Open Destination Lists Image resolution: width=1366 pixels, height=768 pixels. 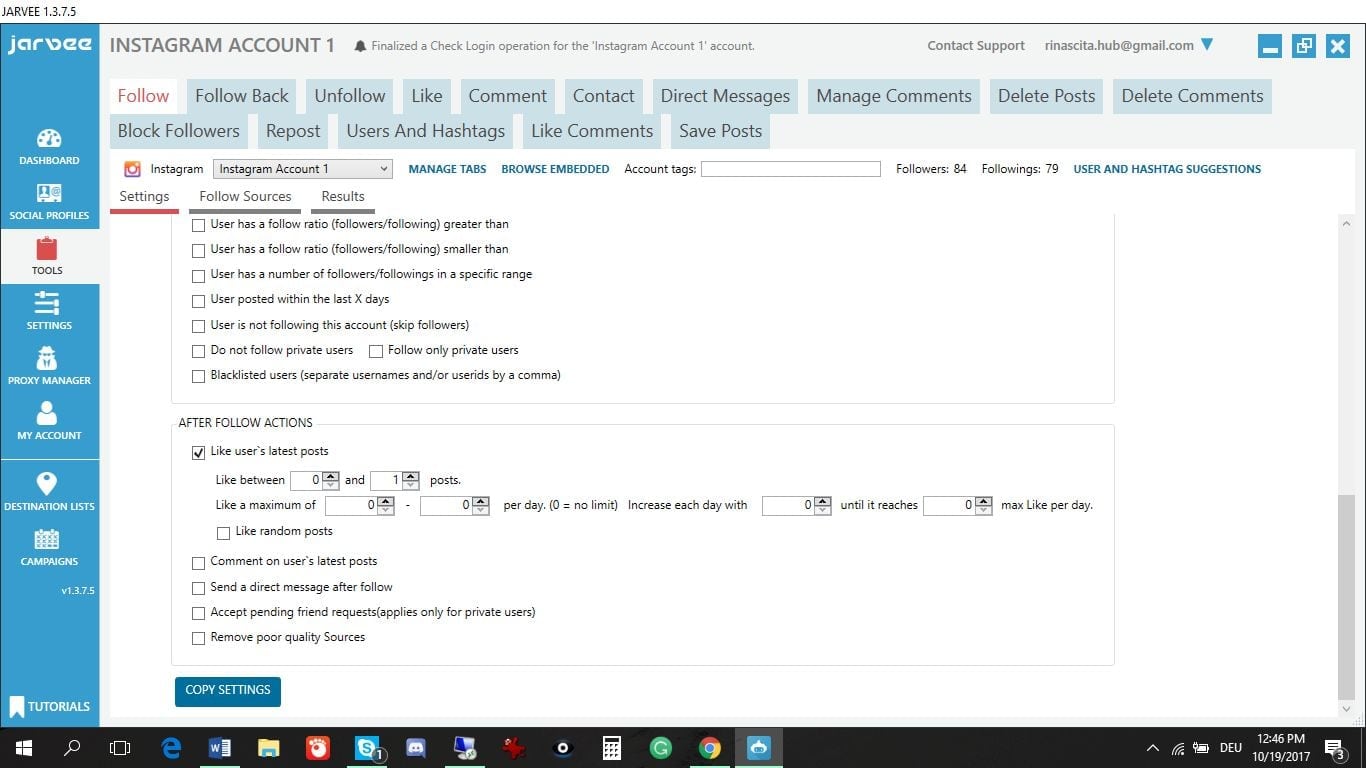pos(49,492)
